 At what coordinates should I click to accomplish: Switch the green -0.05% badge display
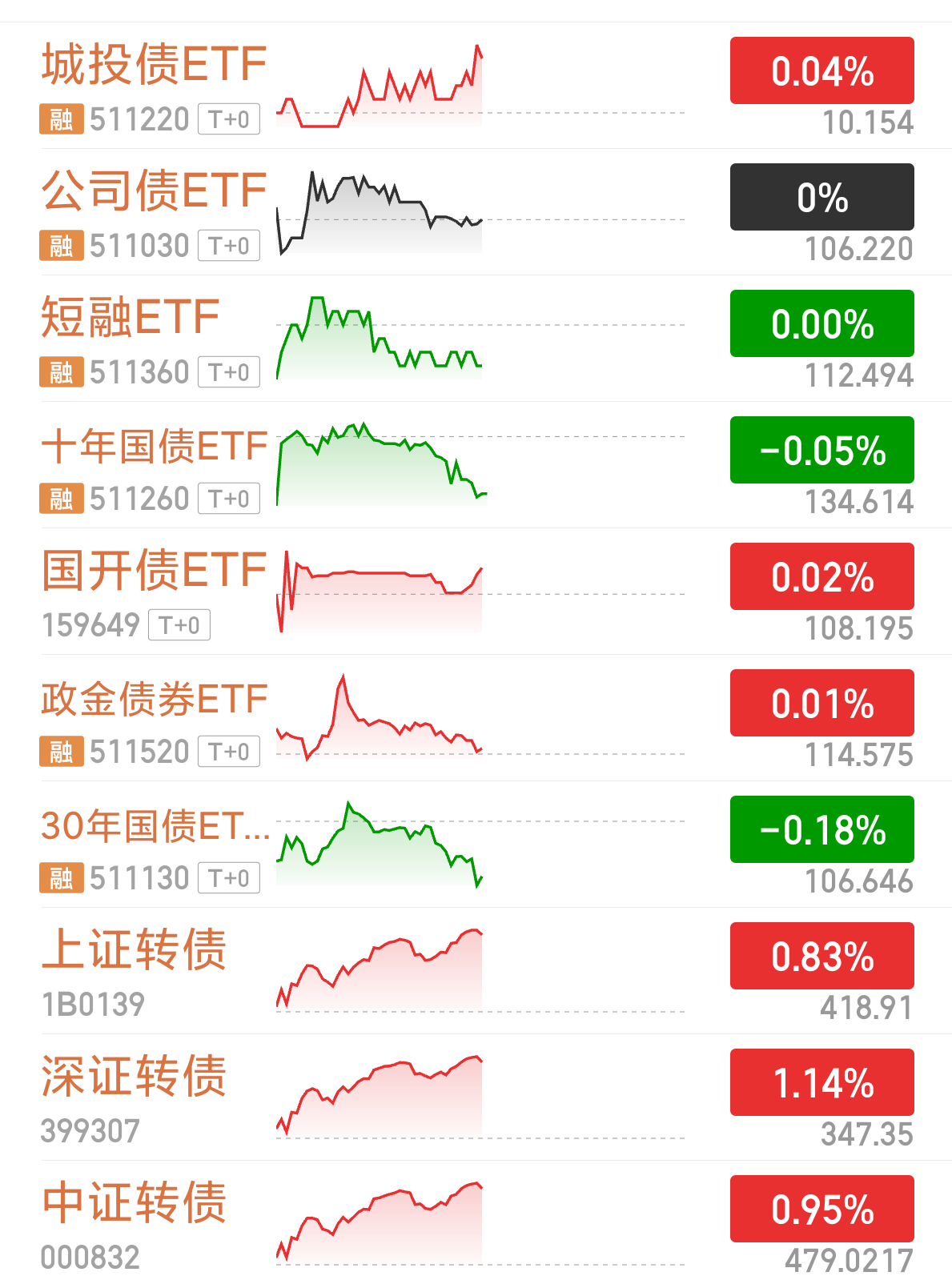(x=822, y=450)
